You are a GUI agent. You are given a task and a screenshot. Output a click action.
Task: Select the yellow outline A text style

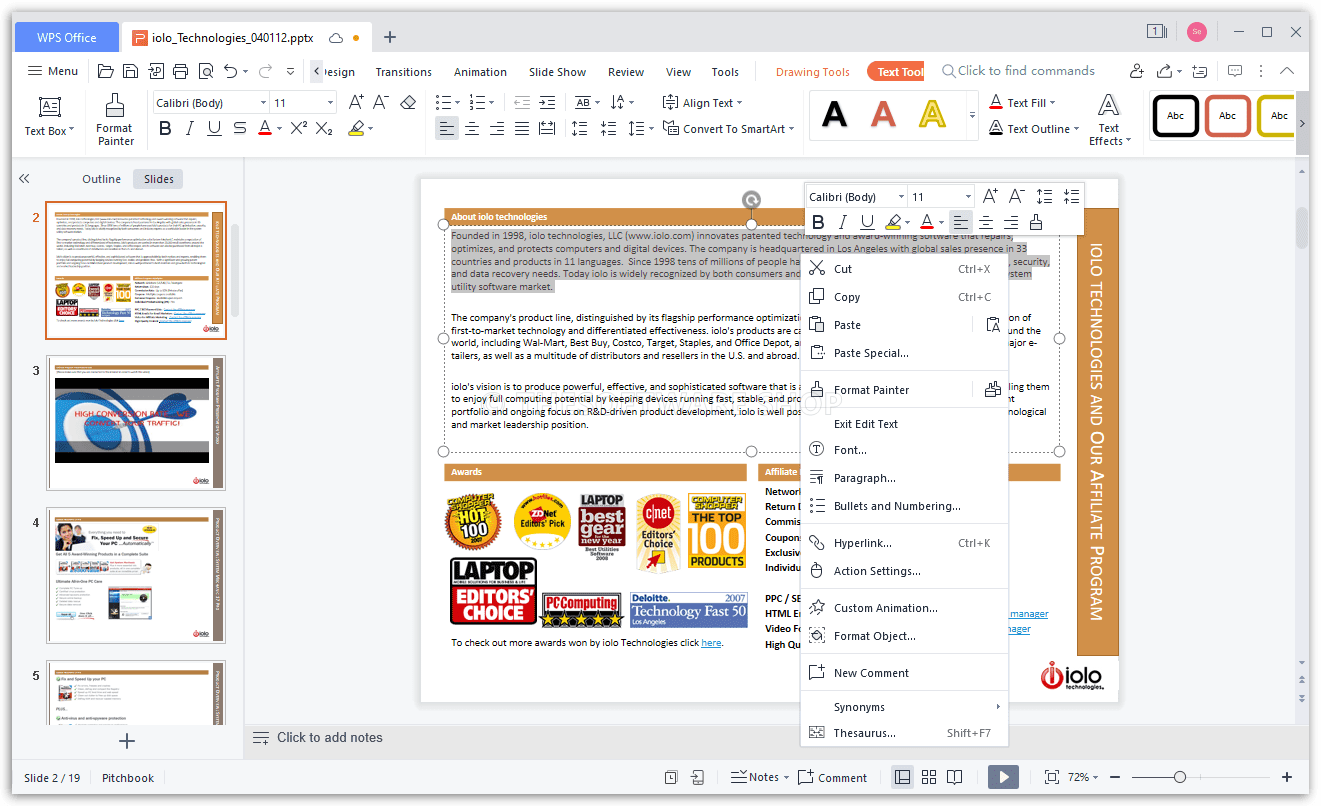[x=932, y=115]
